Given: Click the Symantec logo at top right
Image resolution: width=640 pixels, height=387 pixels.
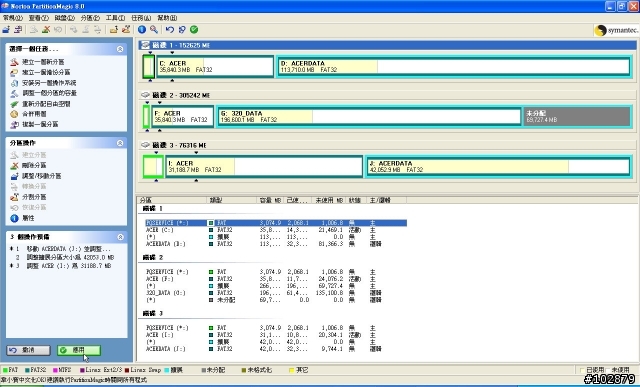Looking at the screenshot, I should [x=616, y=30].
